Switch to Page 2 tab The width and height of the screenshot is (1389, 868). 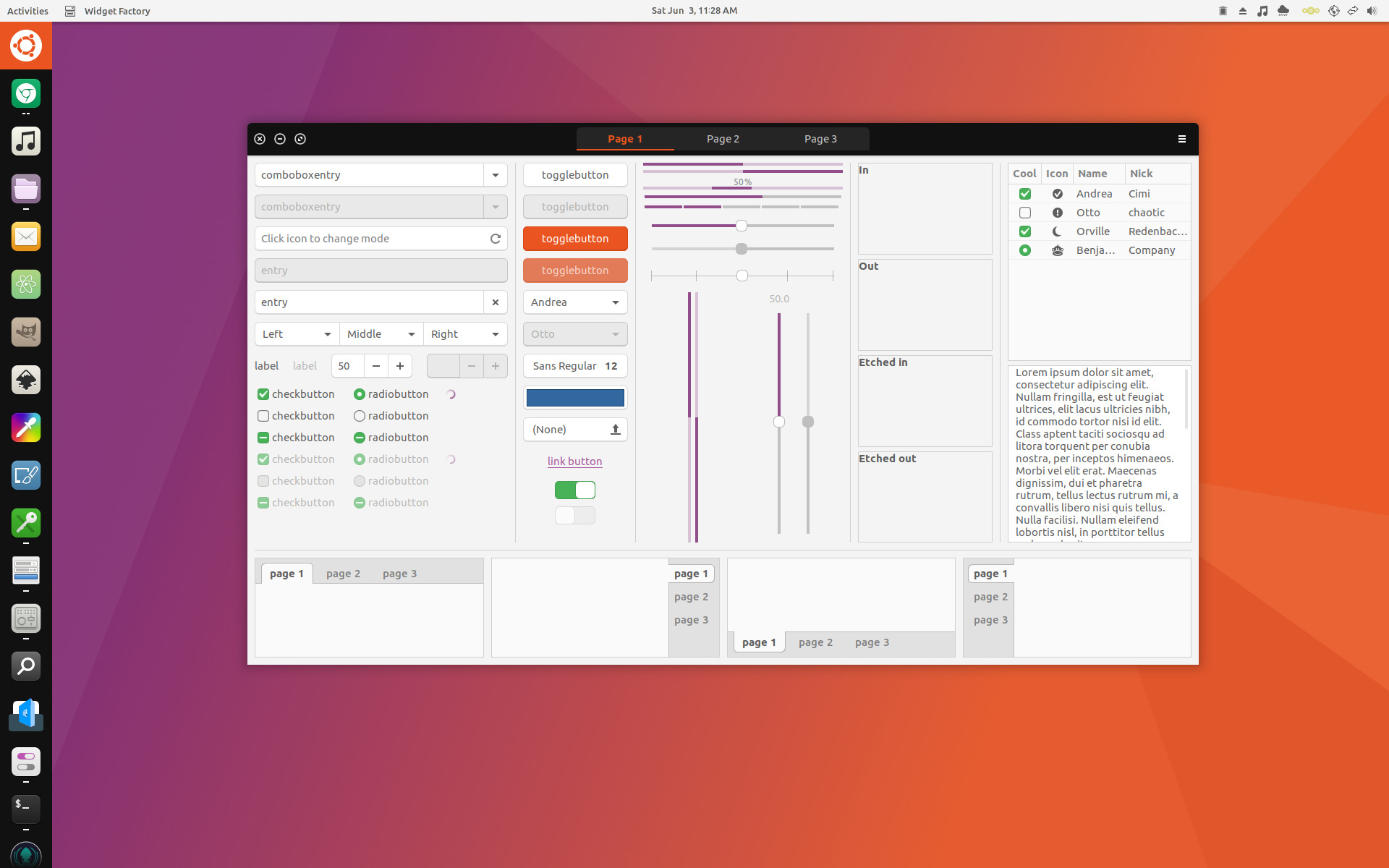coord(722,138)
